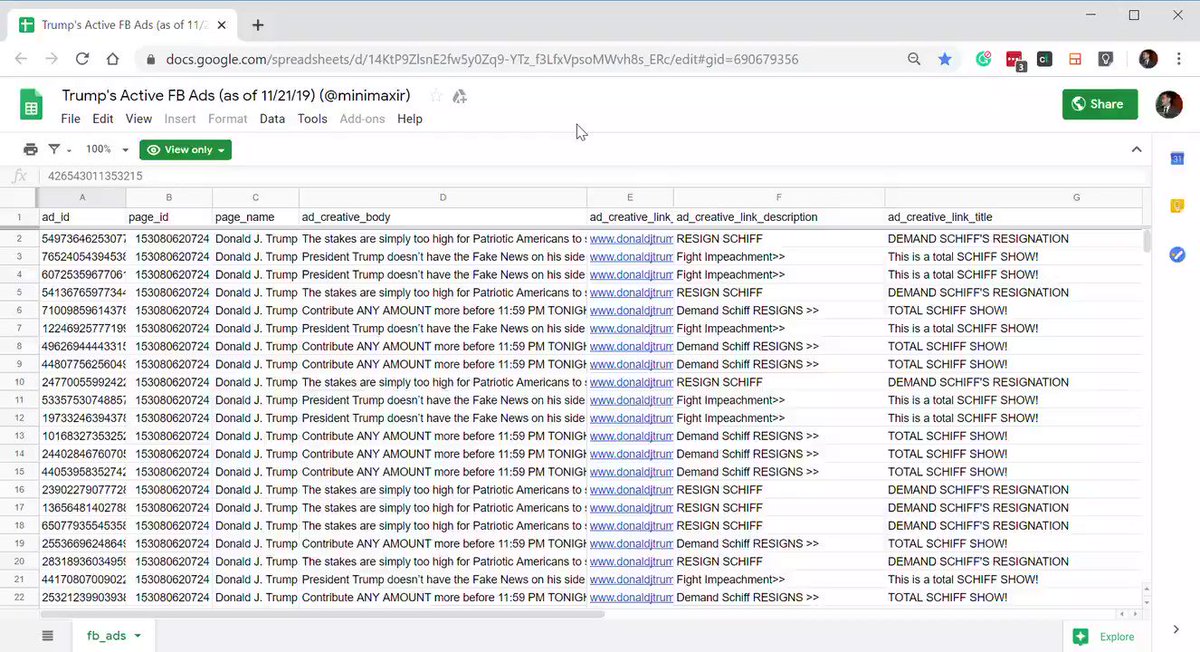This screenshot has width=1200, height=652.
Task: Click the red extension icon with badge
Action: tap(1014, 60)
